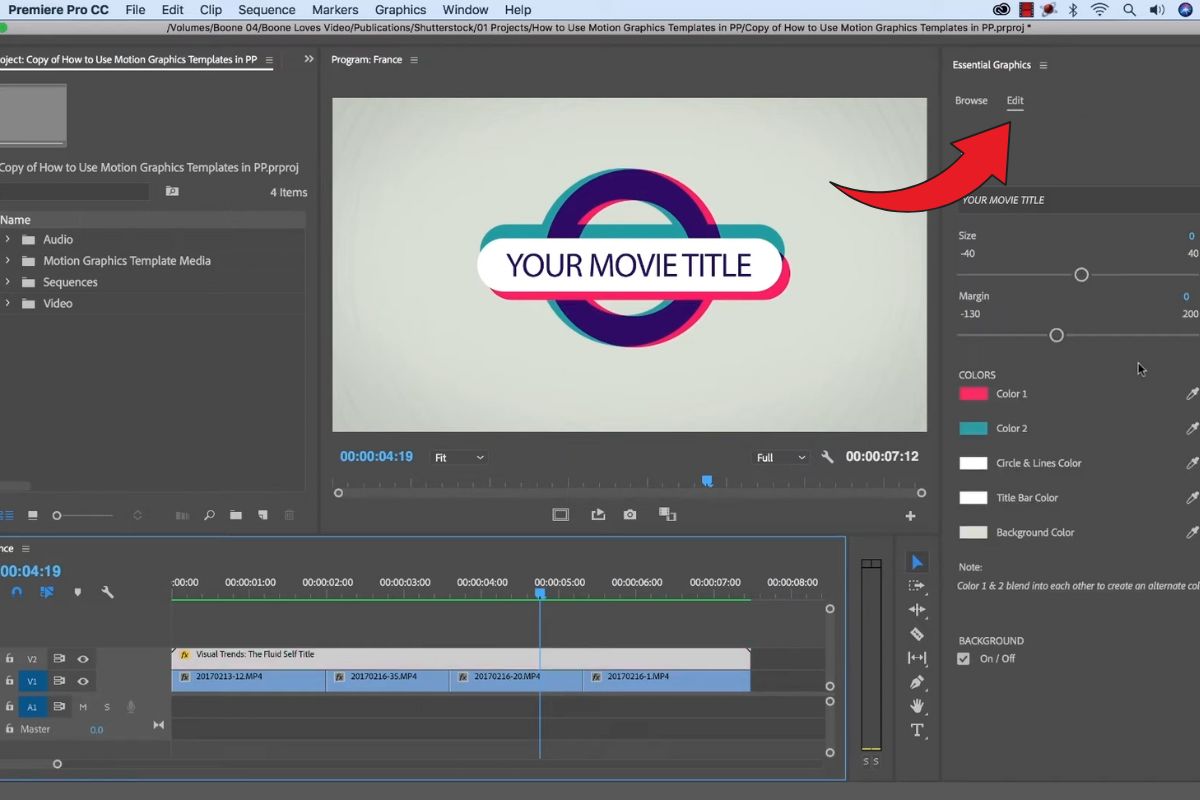
Task: Mute audio track A1
Action: pyautogui.click(x=83, y=707)
